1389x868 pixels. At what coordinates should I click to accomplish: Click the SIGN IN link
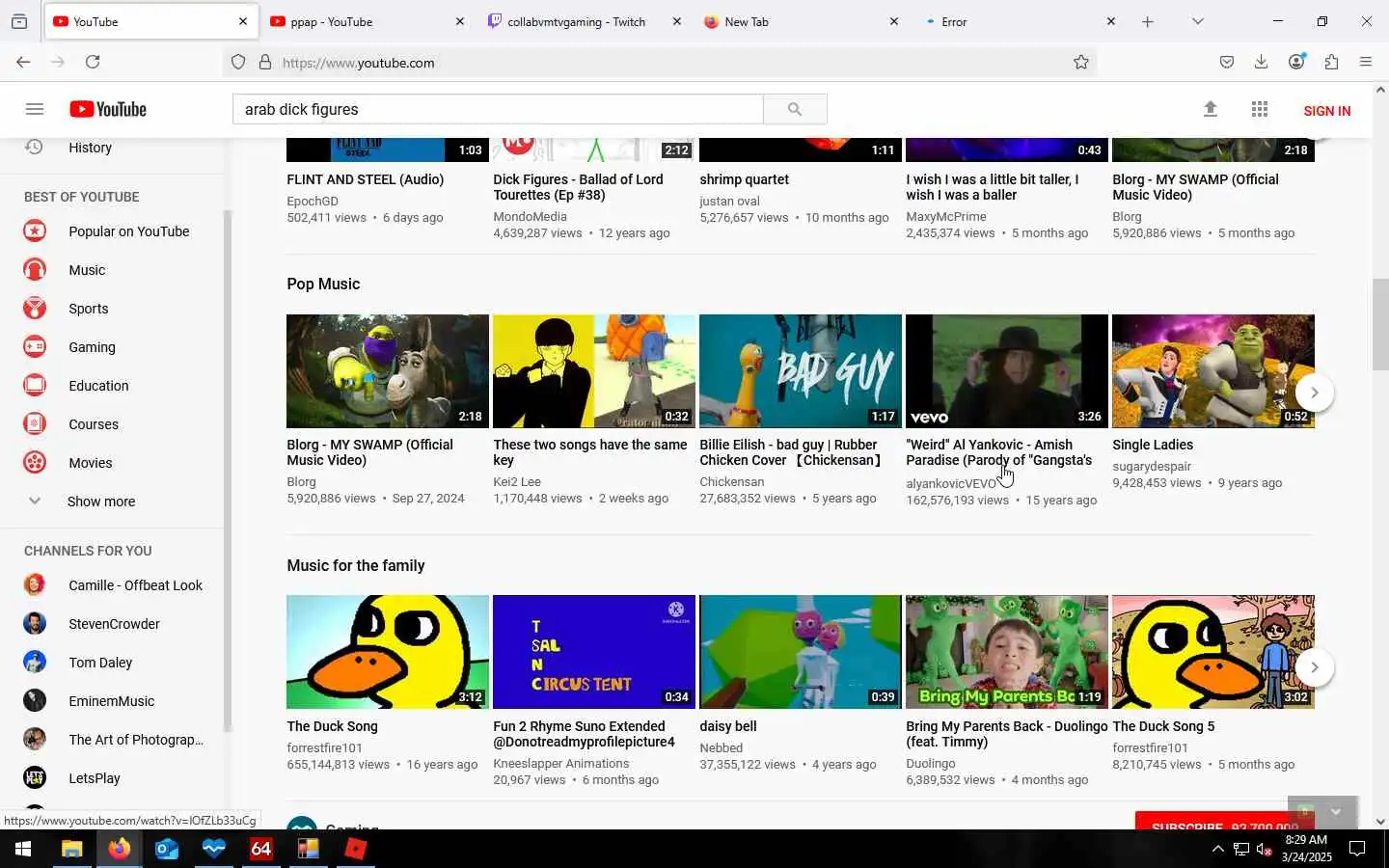coord(1326,111)
